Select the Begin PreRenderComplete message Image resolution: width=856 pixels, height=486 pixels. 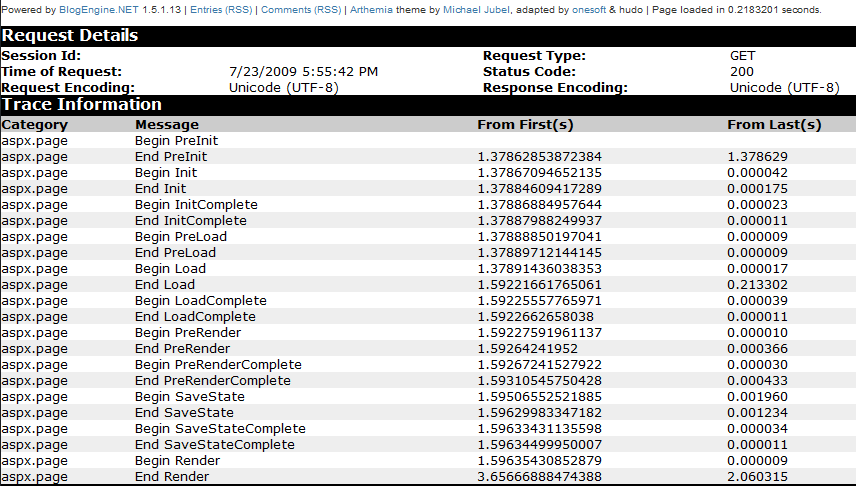(218, 365)
